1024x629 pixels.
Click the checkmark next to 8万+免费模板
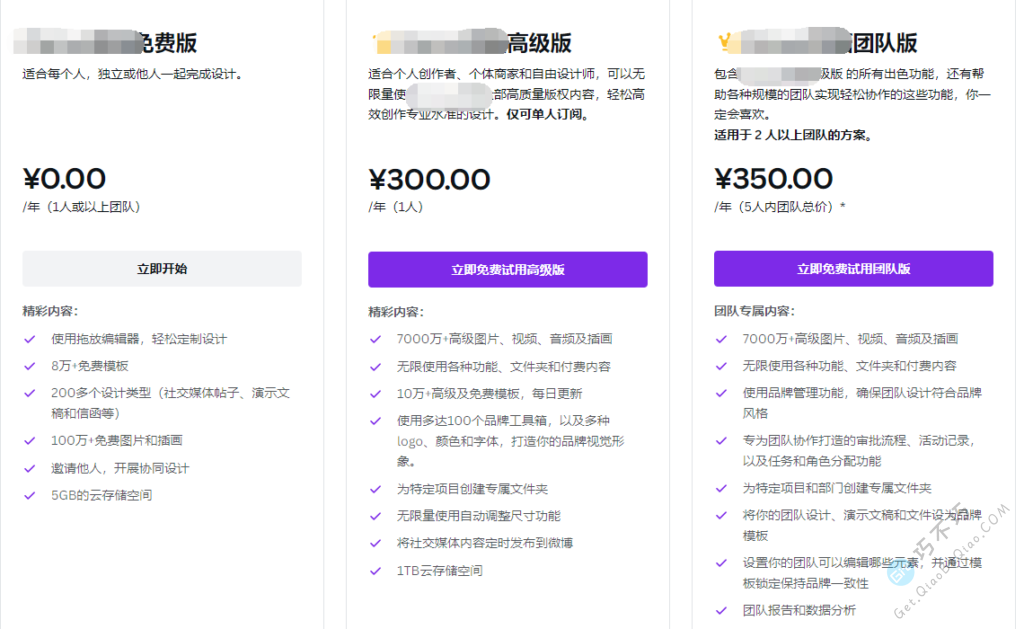[x=27, y=366]
